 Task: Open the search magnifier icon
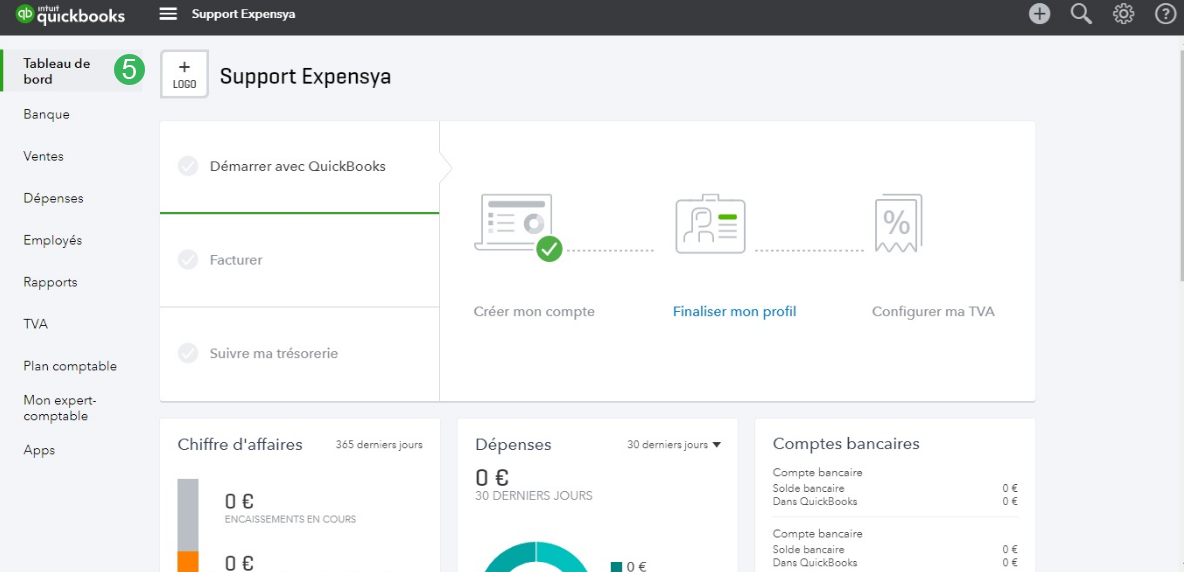point(1081,14)
